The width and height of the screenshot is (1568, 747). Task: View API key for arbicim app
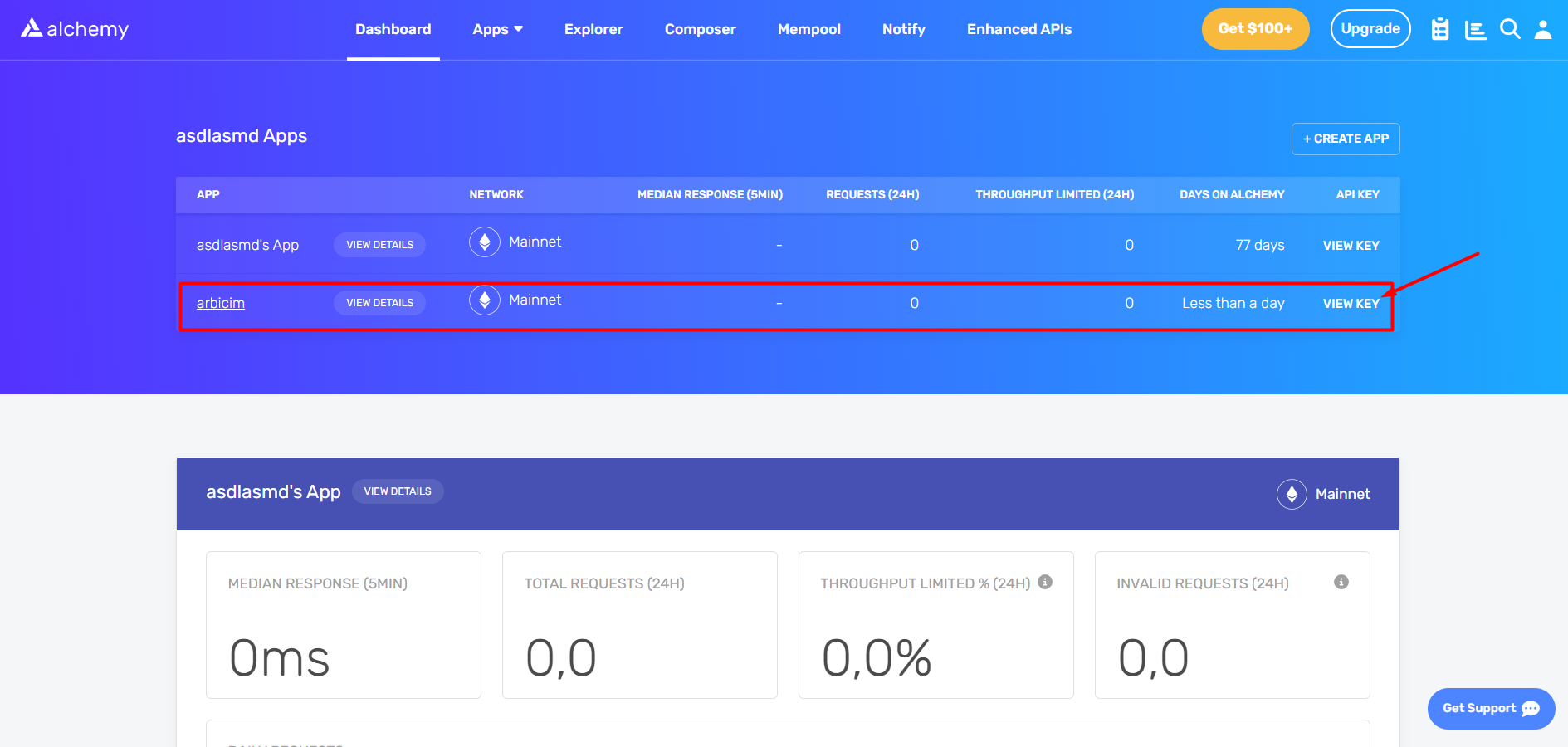coord(1351,304)
